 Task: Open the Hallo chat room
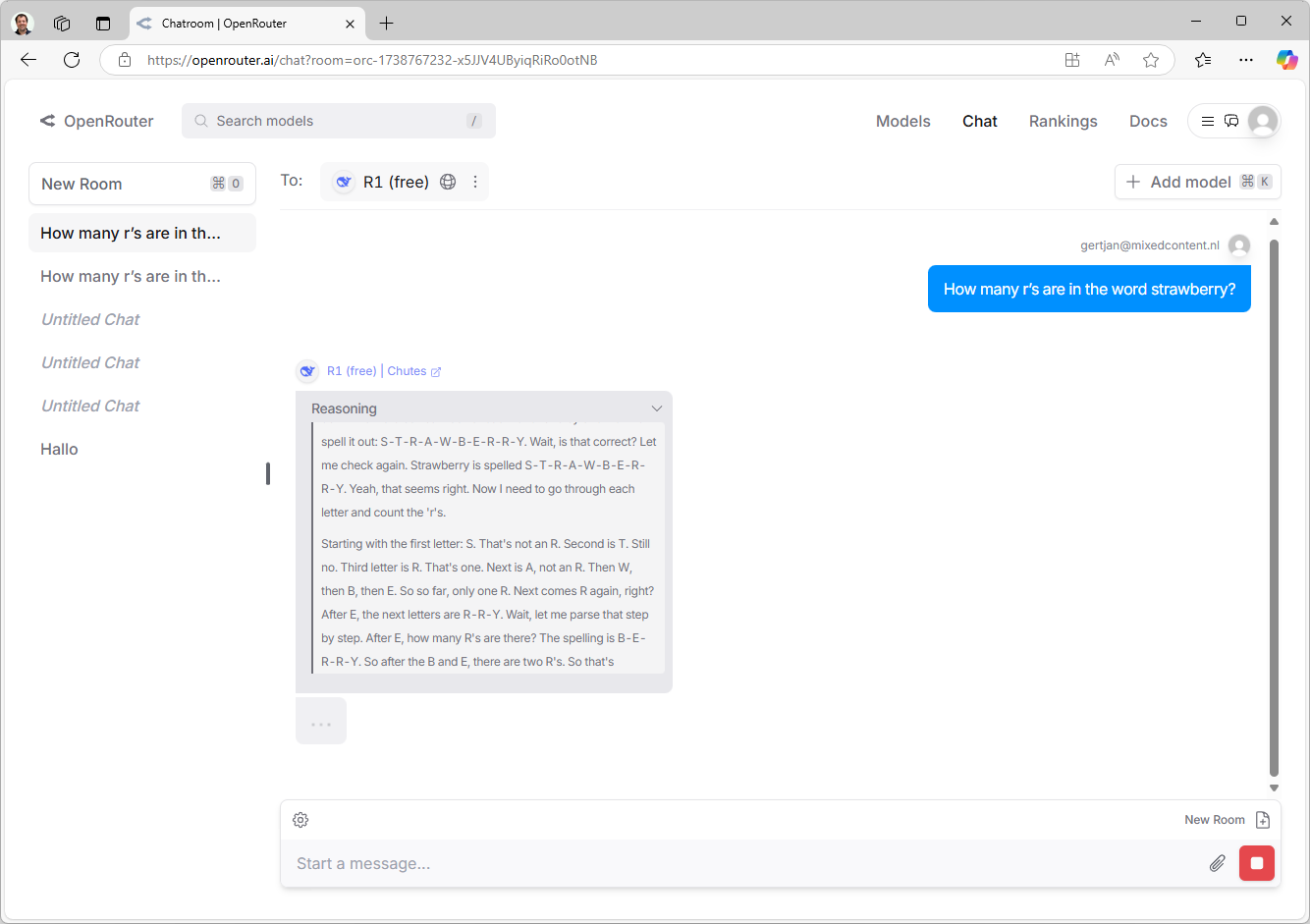click(x=142, y=449)
